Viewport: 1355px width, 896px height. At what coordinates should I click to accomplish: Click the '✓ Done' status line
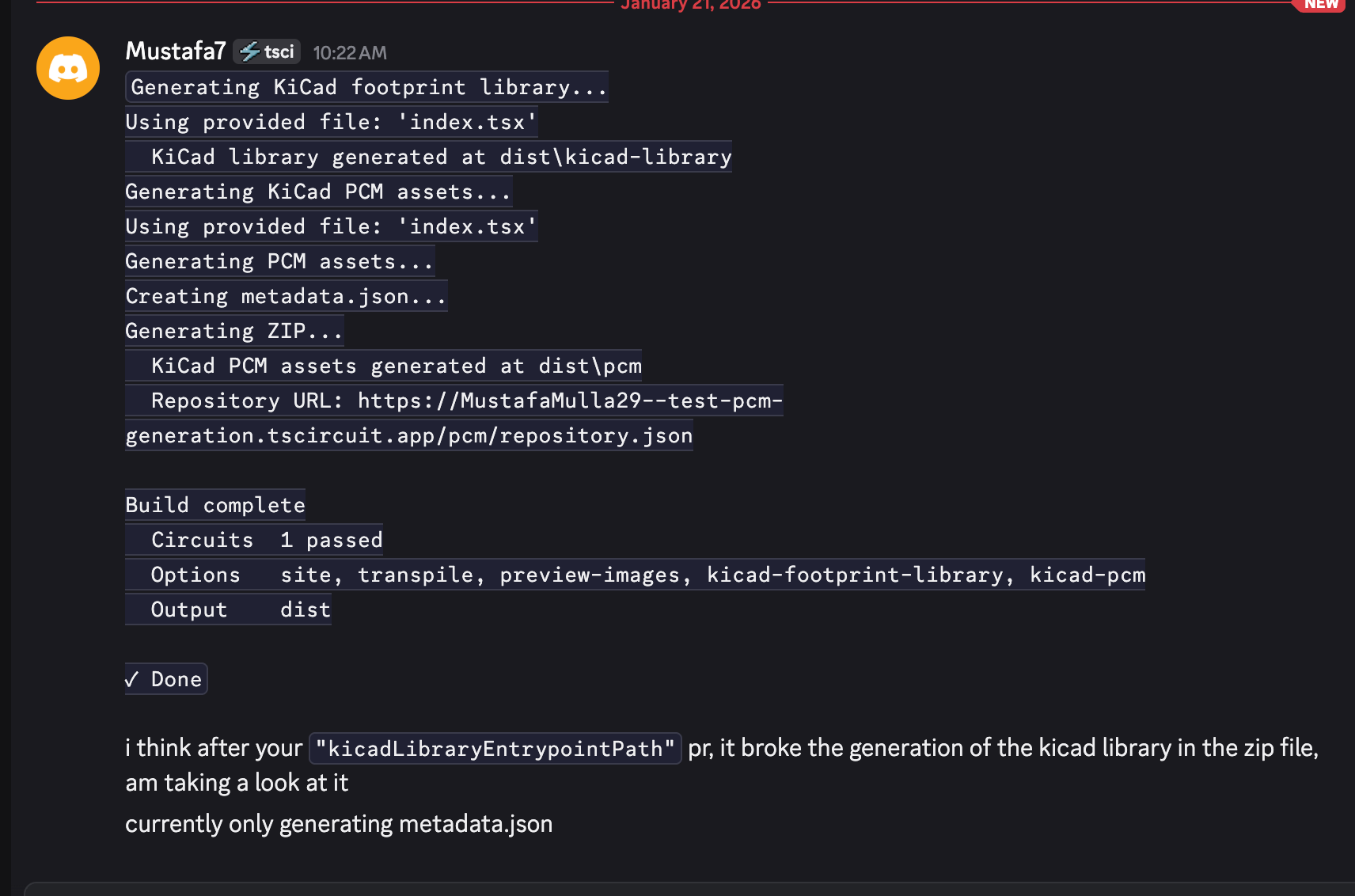(x=166, y=679)
